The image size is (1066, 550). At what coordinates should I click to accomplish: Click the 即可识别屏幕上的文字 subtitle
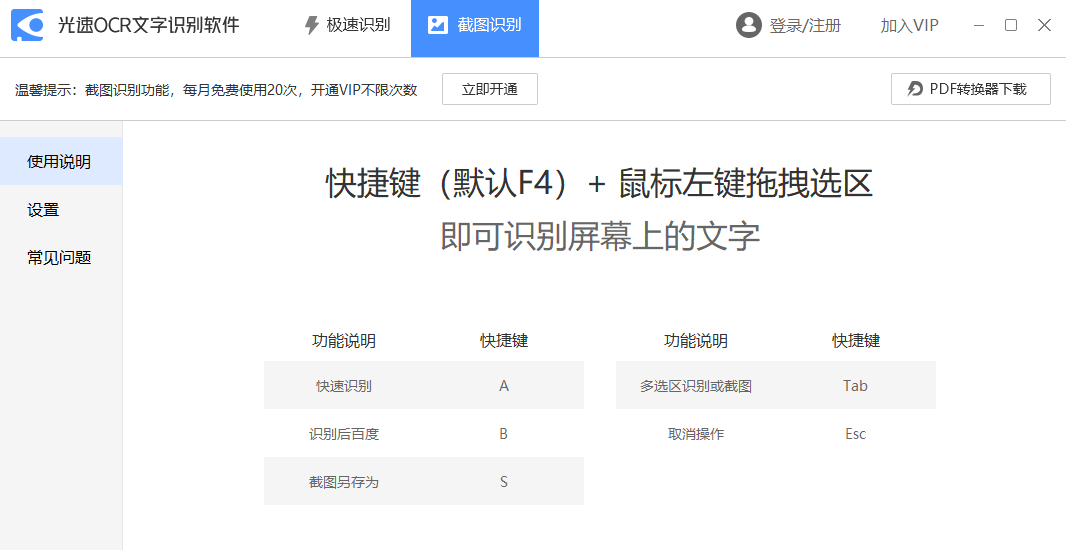click(600, 236)
